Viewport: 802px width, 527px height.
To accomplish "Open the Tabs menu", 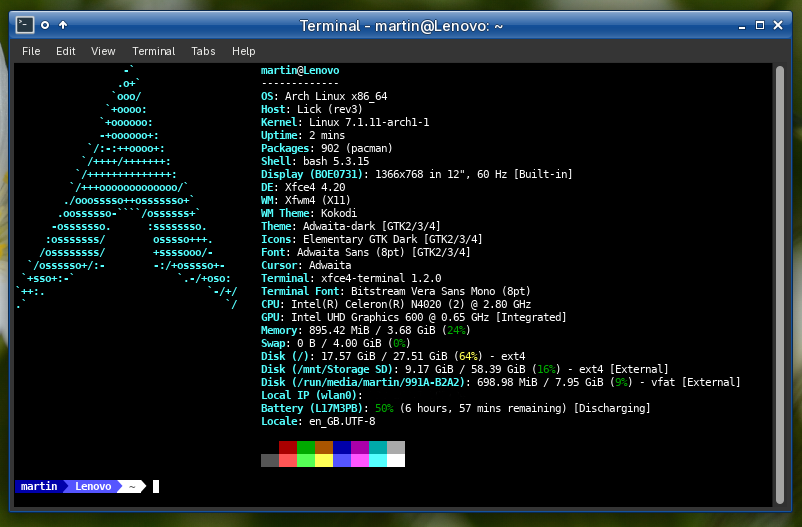I will coord(203,51).
